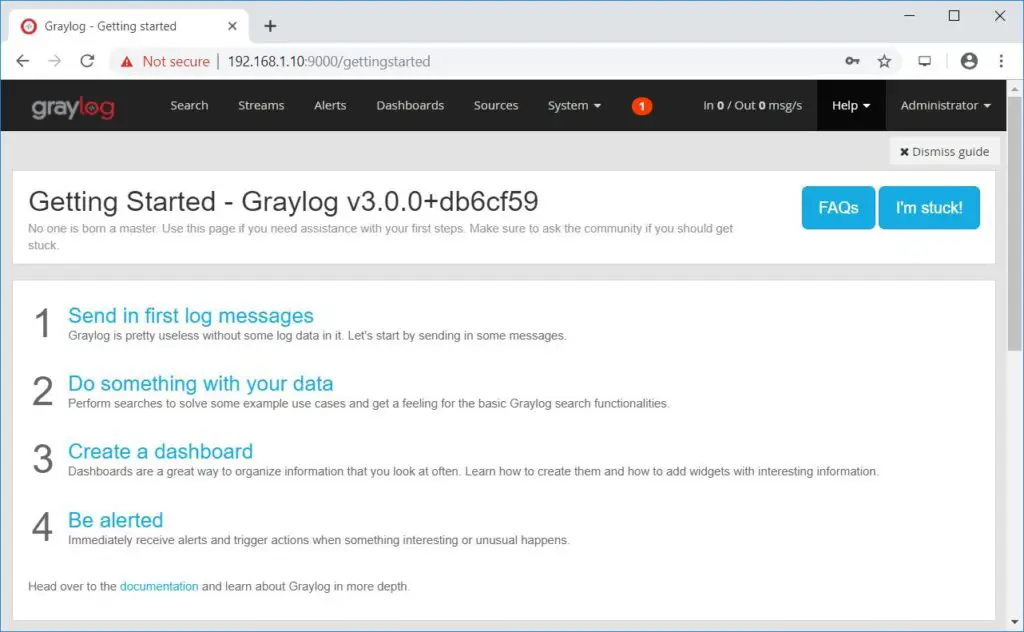The image size is (1024, 632).
Task: Click the Not secure warning triangle
Action: pyautogui.click(x=127, y=62)
